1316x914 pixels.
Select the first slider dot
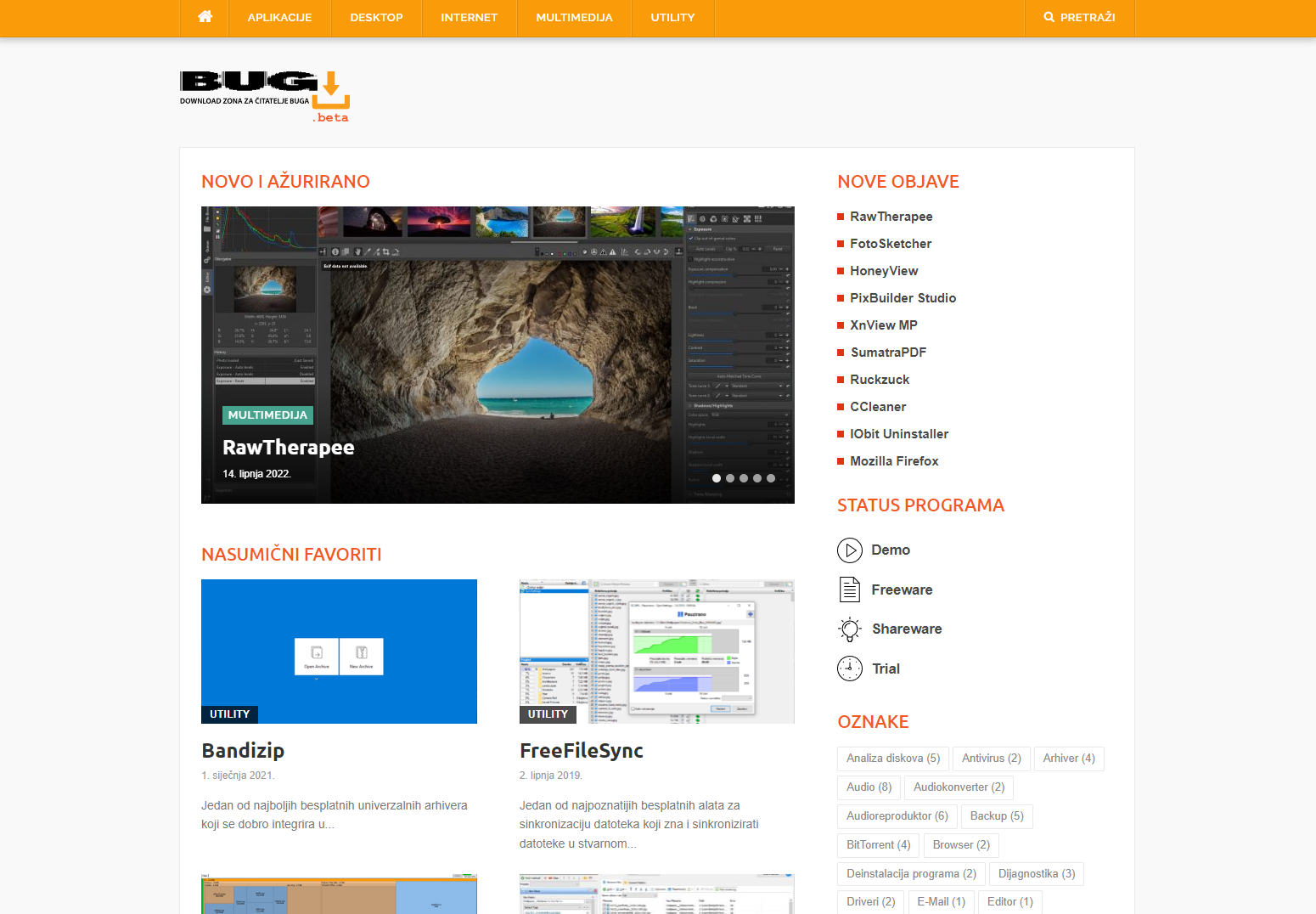[x=717, y=478]
